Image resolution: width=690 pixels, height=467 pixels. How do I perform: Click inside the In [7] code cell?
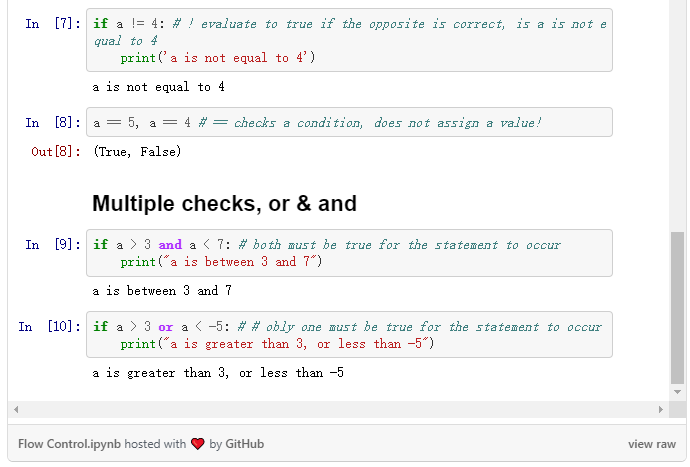(x=350, y=40)
